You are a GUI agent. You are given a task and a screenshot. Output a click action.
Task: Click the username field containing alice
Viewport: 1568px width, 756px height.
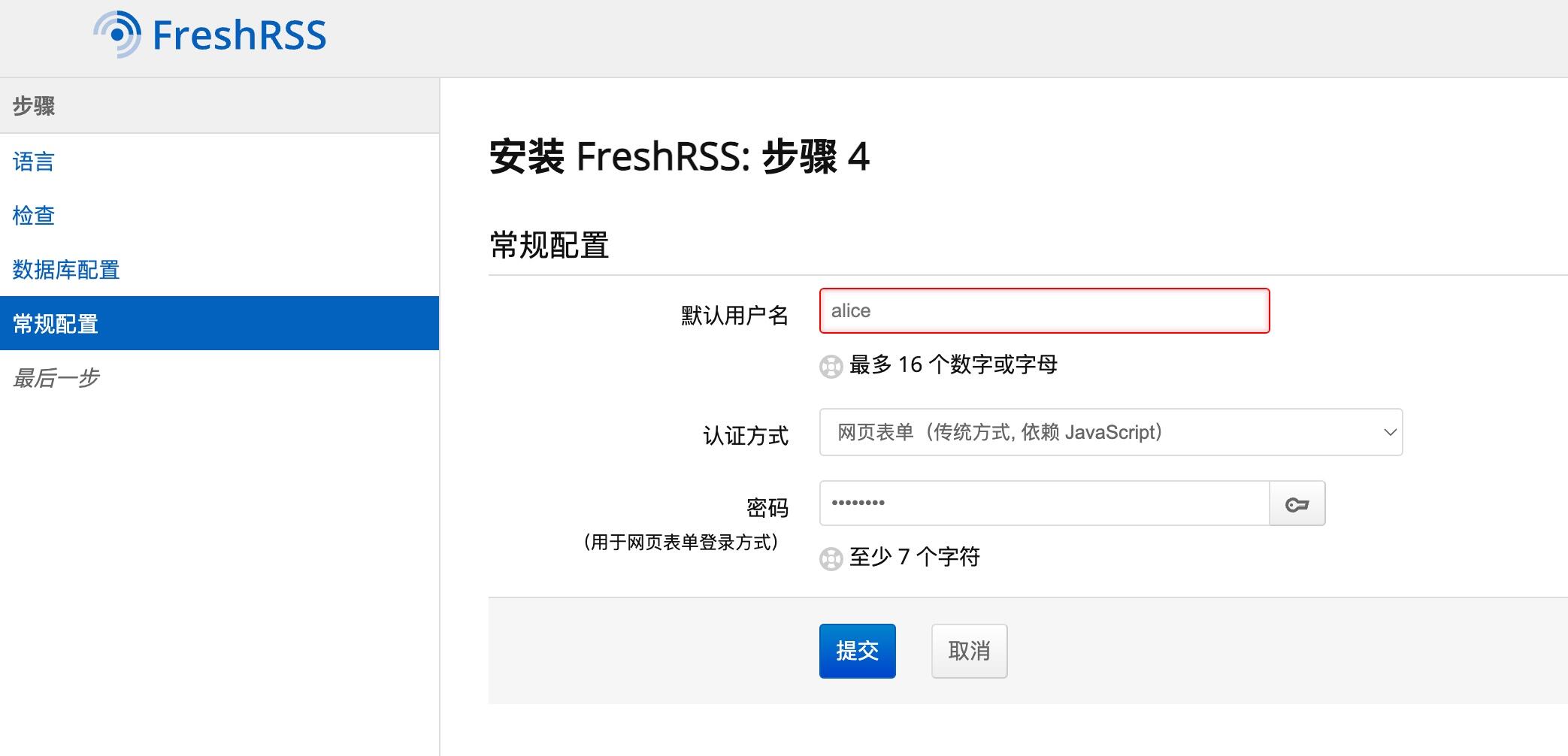[x=1043, y=311]
